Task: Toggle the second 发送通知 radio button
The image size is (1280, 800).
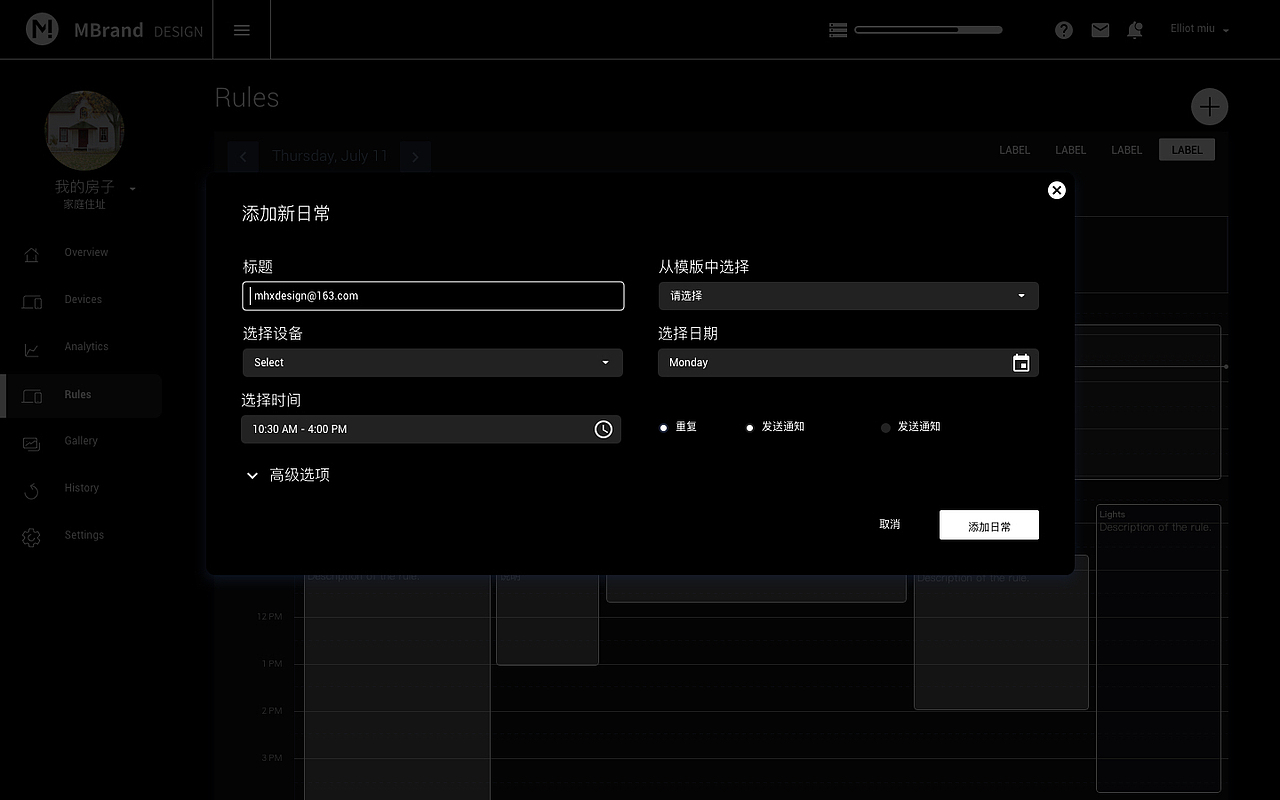Action: (749, 426)
